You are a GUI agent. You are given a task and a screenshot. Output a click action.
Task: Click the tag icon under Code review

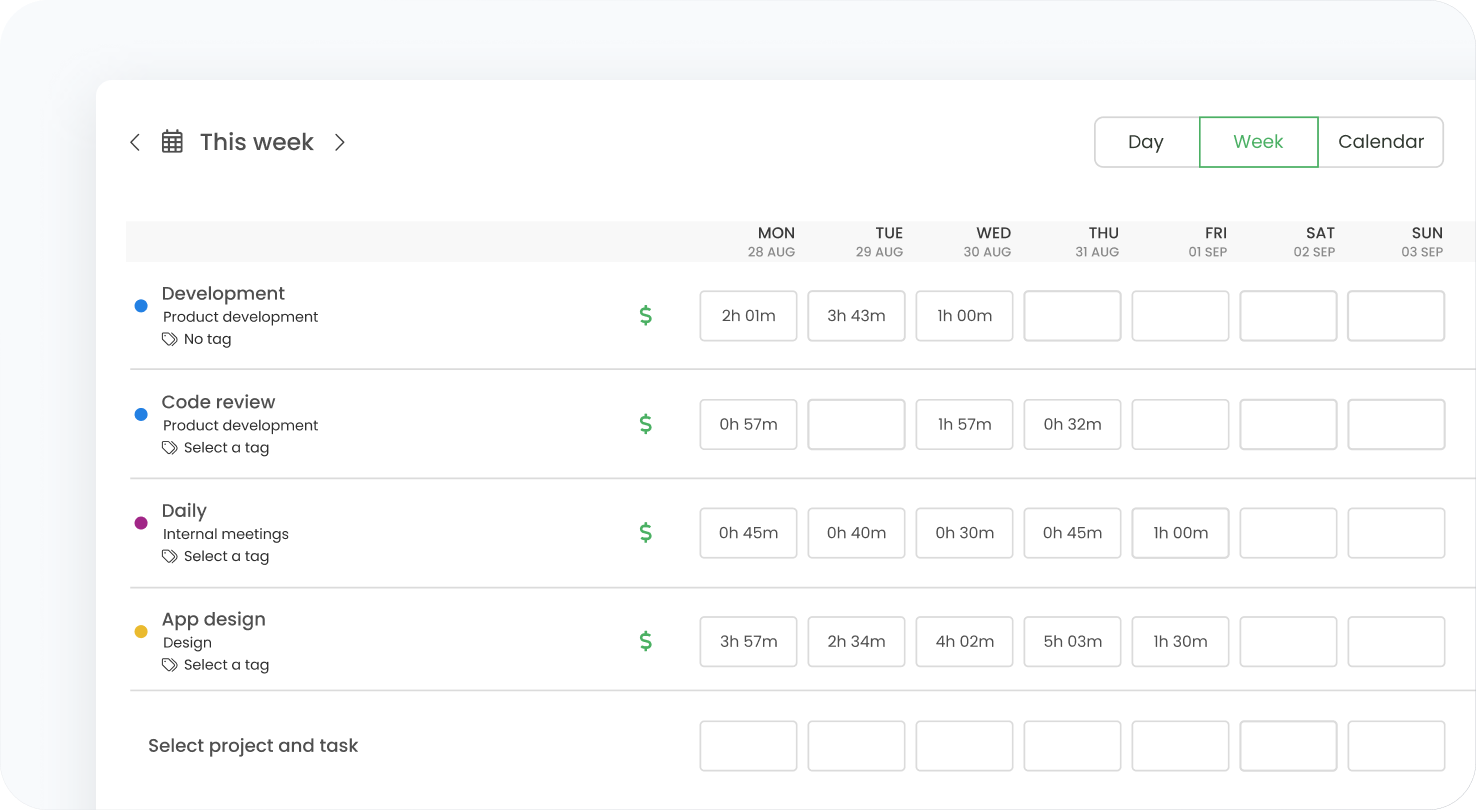tap(170, 448)
